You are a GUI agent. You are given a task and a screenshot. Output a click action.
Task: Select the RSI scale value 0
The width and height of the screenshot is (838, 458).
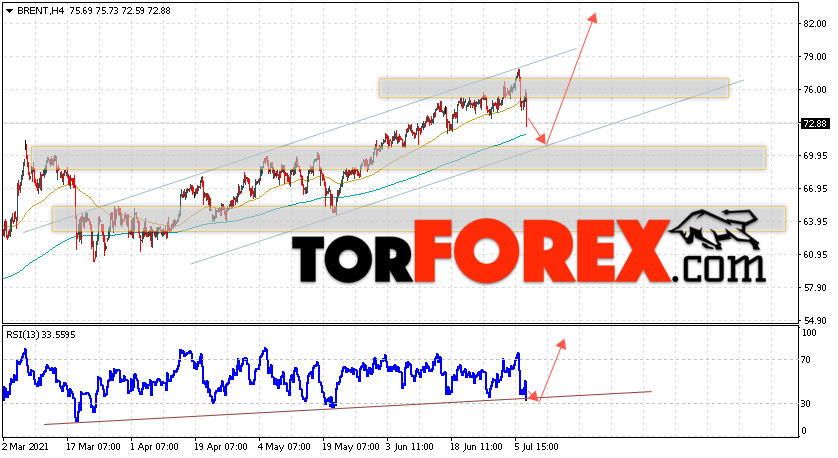[x=805, y=431]
